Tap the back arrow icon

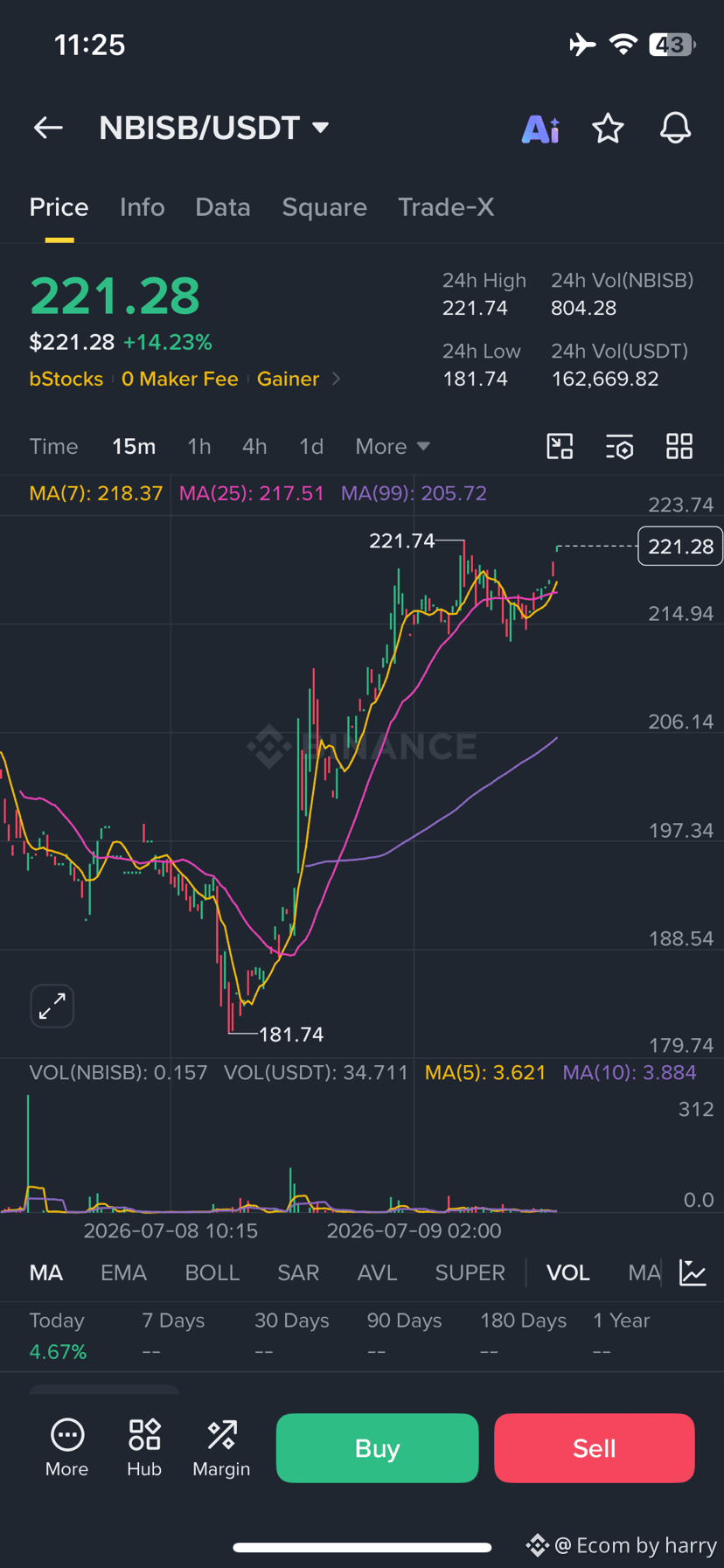(48, 128)
